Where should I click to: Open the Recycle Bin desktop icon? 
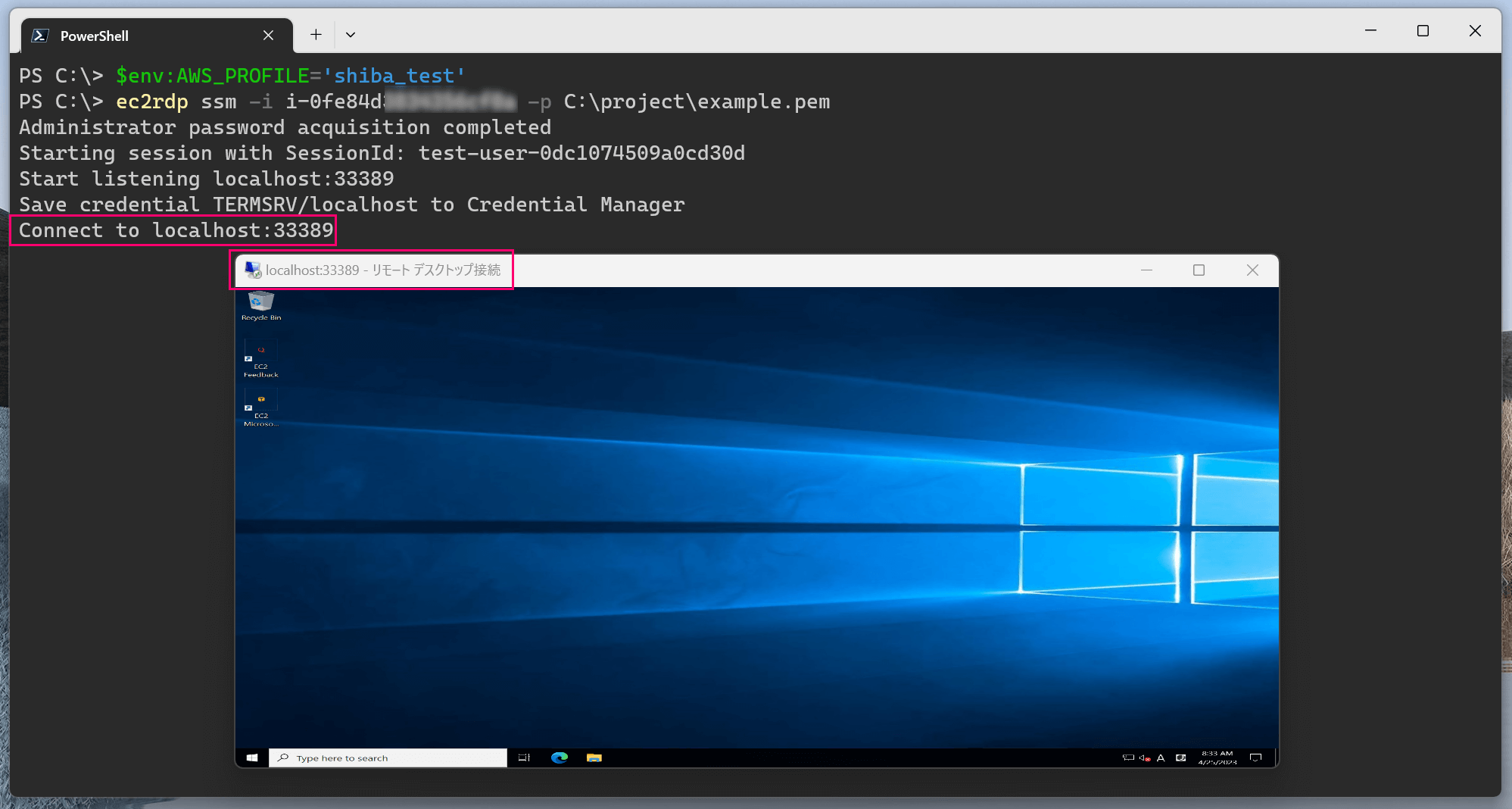tap(260, 305)
